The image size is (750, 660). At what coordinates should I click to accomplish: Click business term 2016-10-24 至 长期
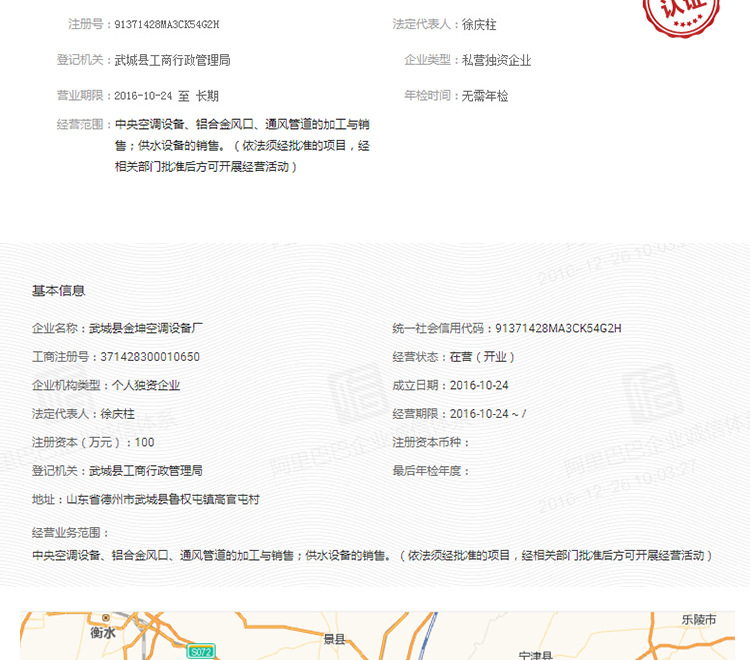click(x=166, y=96)
